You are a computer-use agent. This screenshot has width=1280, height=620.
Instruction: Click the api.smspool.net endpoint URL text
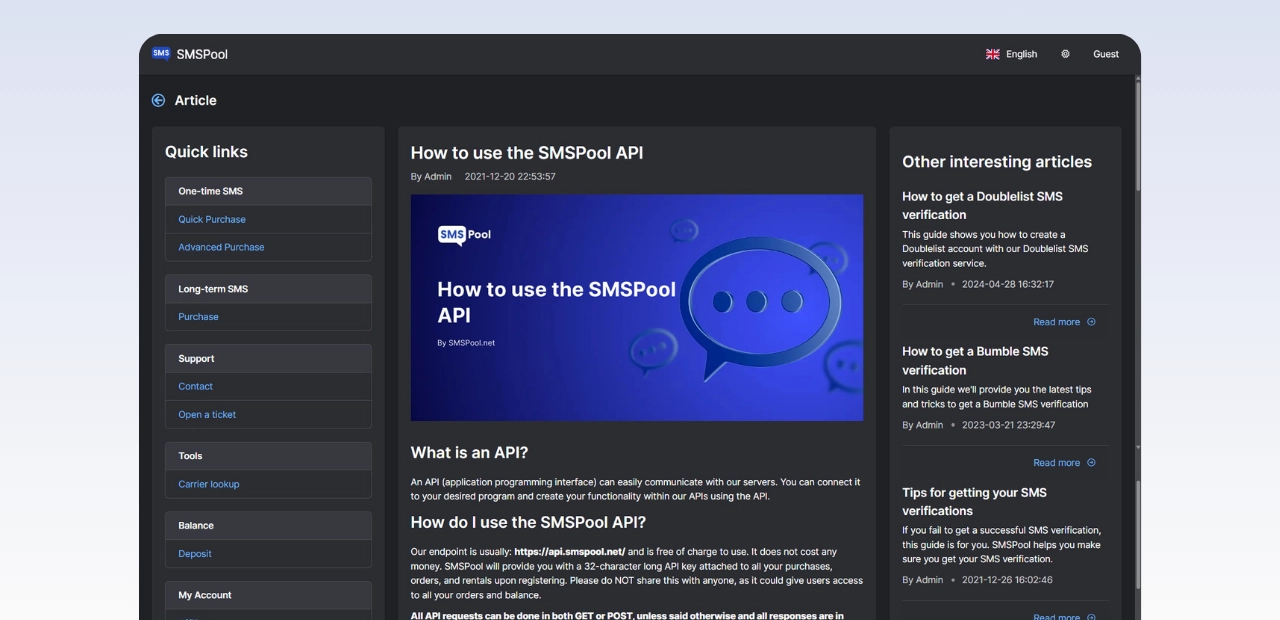click(x=570, y=552)
